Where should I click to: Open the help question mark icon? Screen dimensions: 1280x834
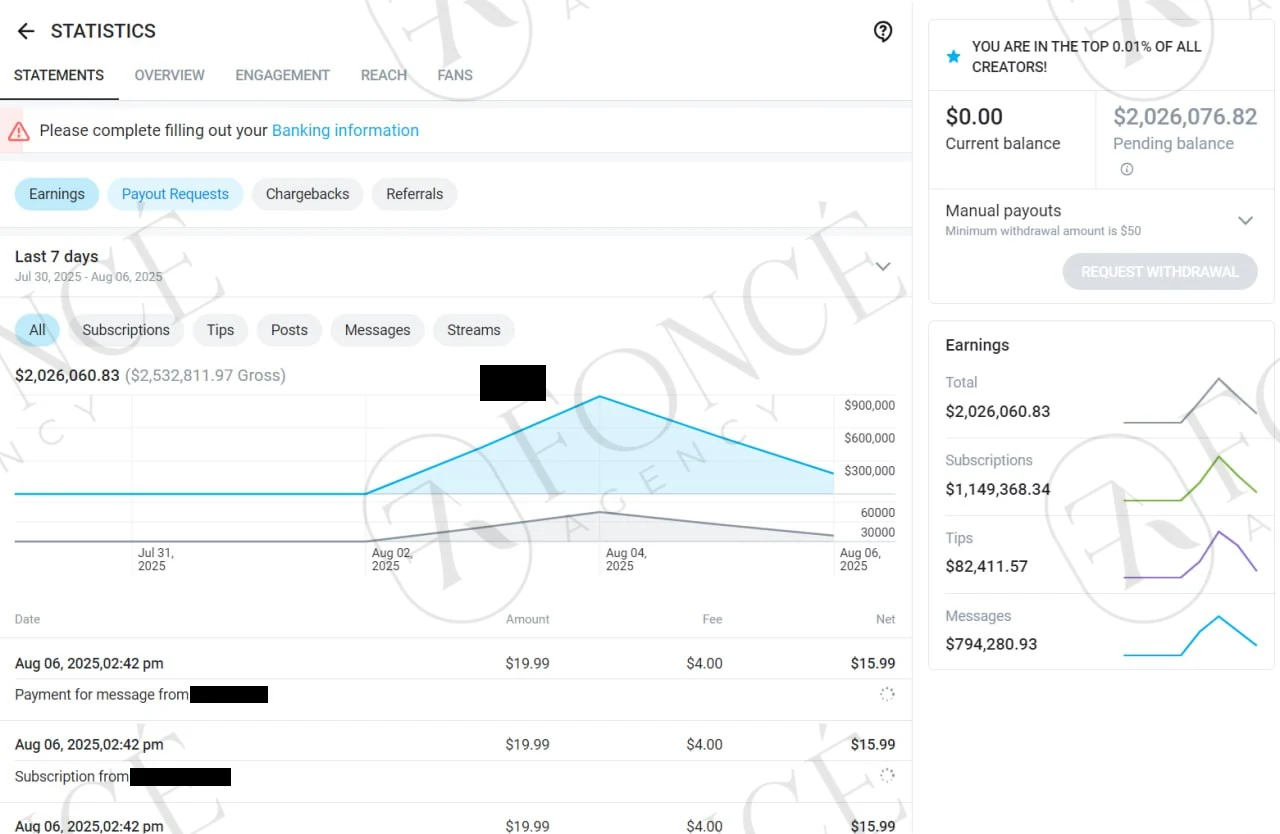coord(883,31)
